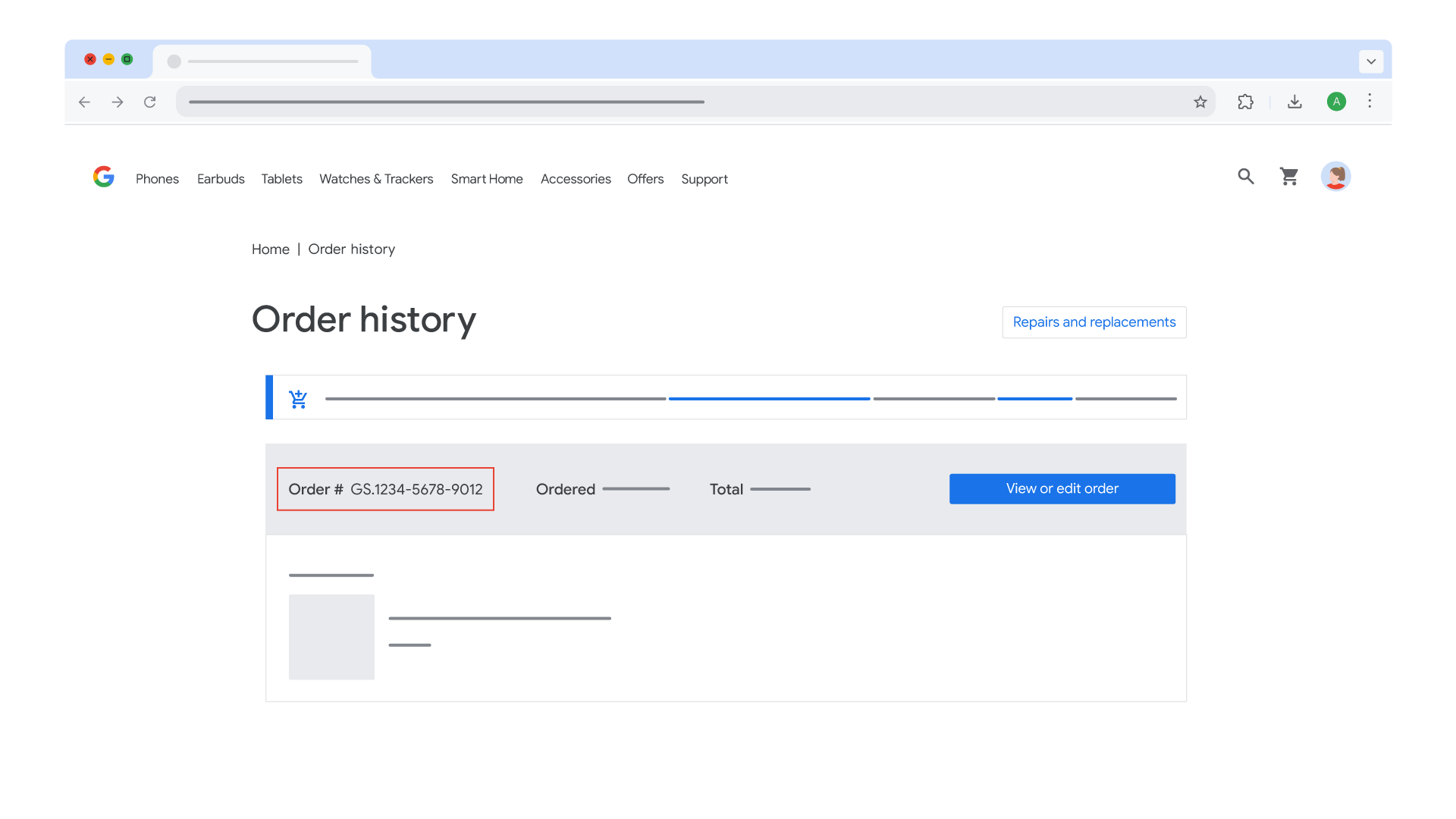
Task: Click the add-to-cart banner icon
Action: [x=298, y=399]
